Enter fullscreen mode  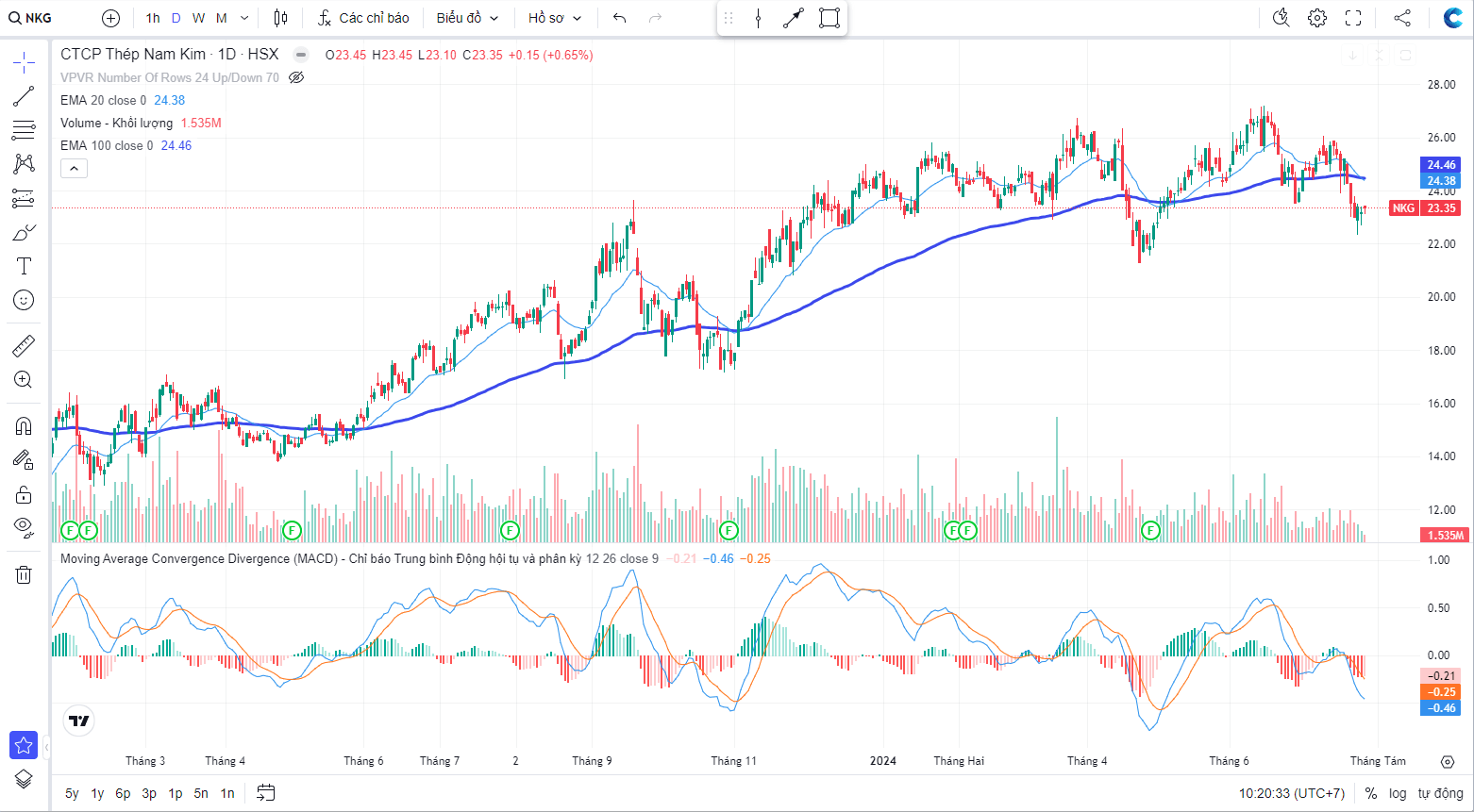[1353, 18]
